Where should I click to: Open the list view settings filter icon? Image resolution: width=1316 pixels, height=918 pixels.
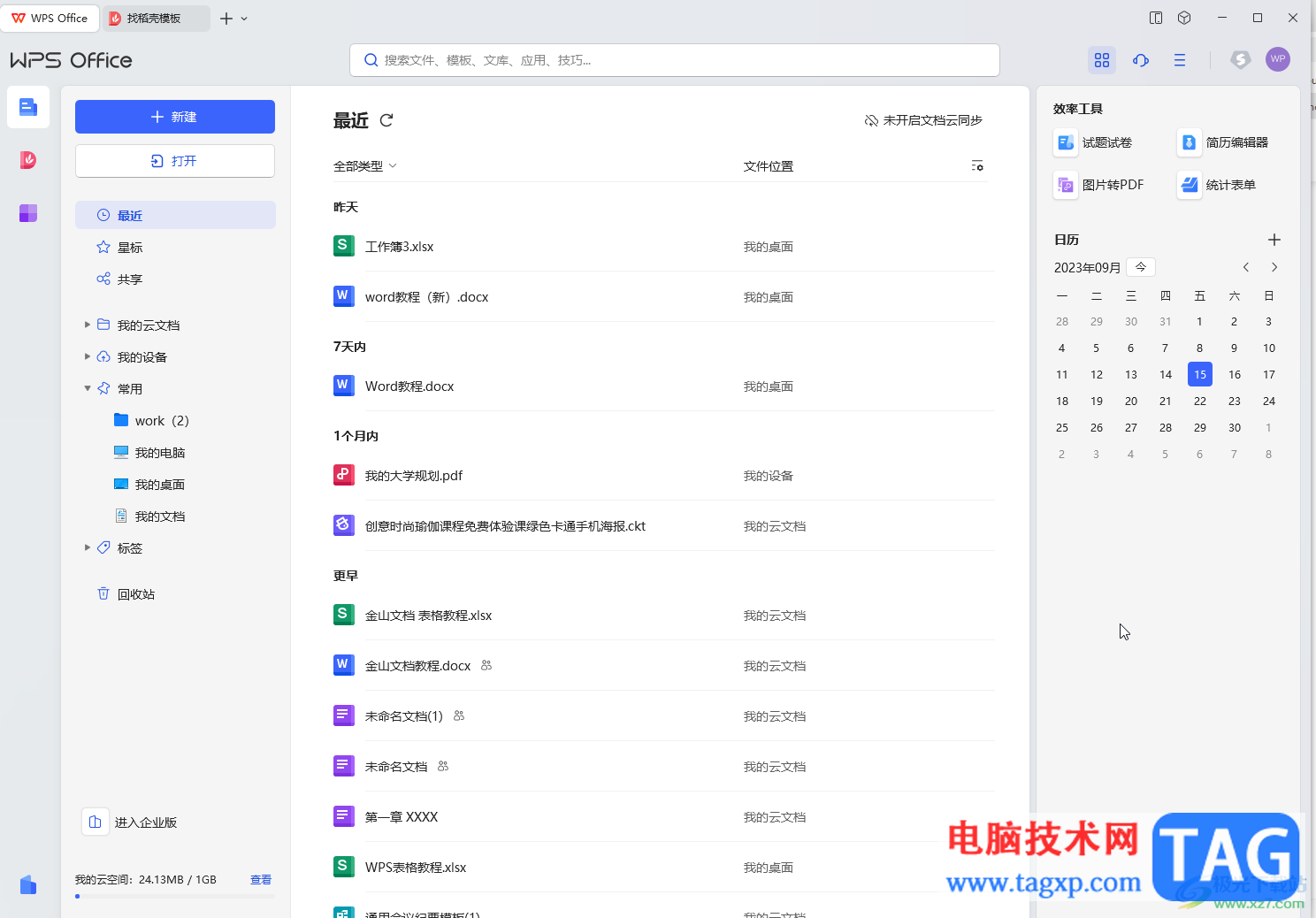coord(977,166)
